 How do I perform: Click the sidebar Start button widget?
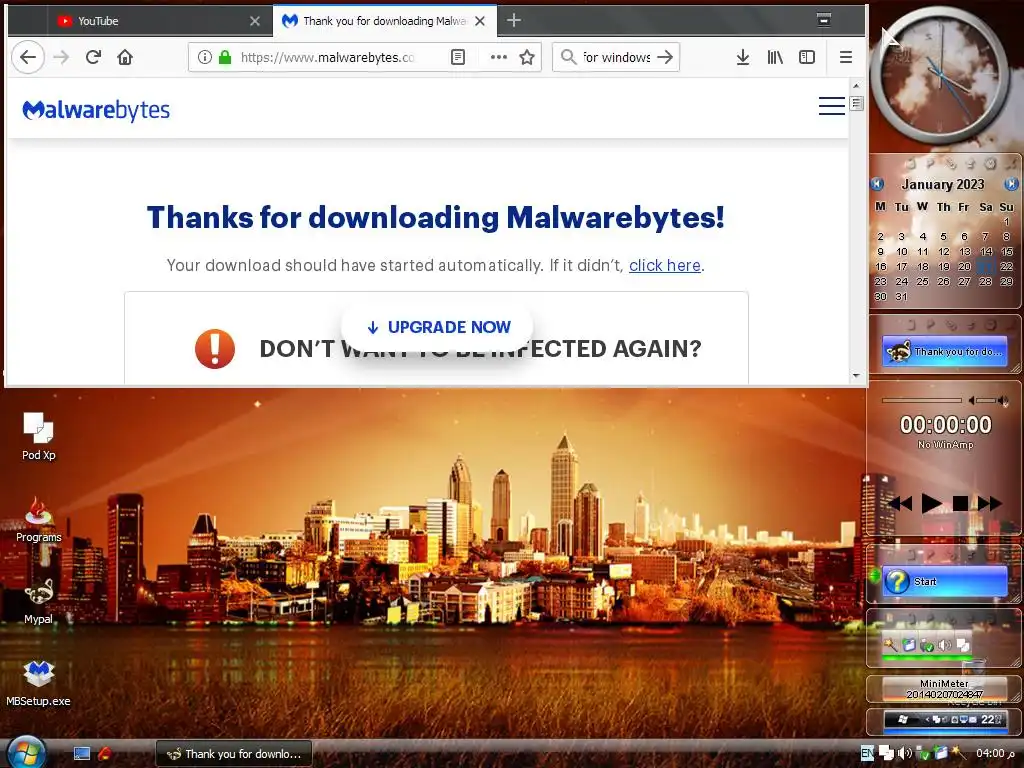944,581
